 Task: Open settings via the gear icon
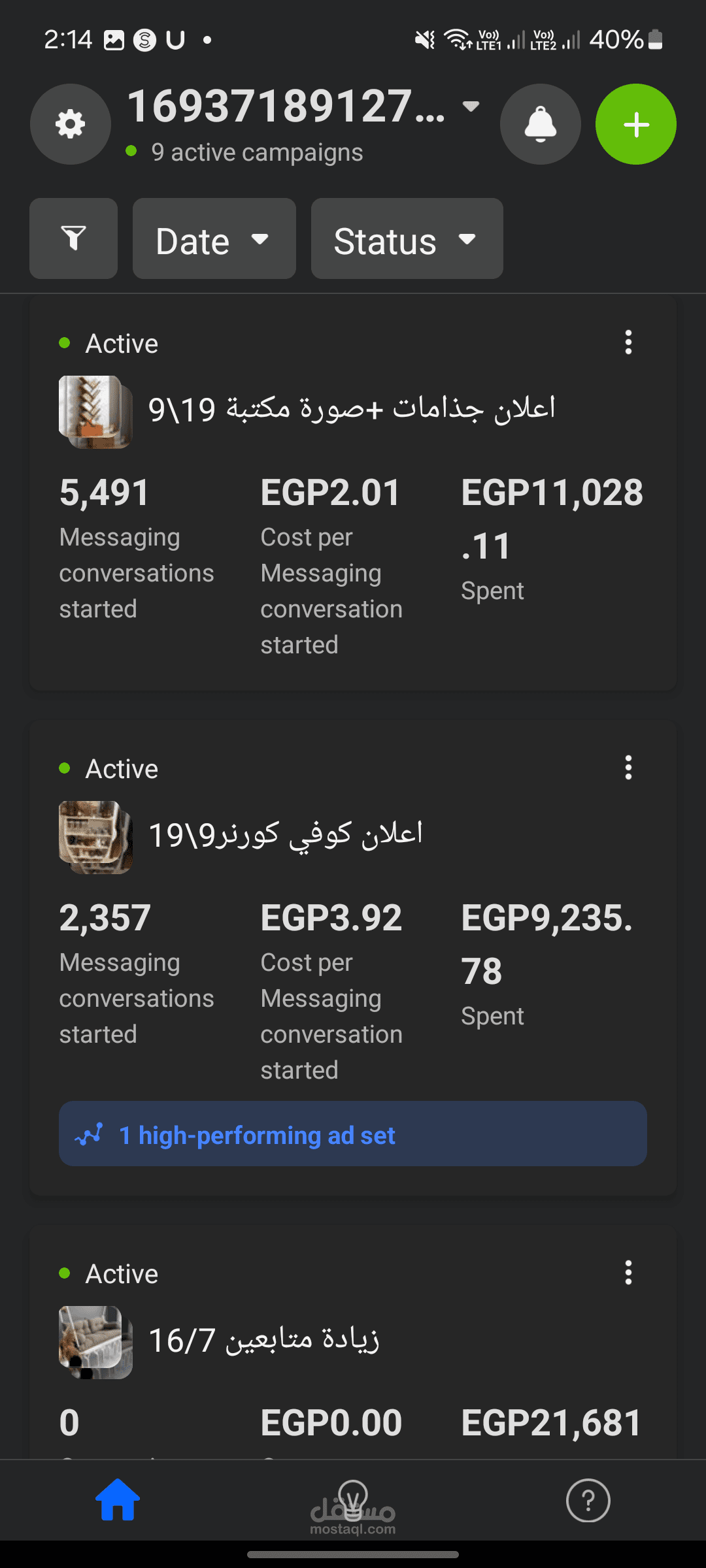(71, 124)
